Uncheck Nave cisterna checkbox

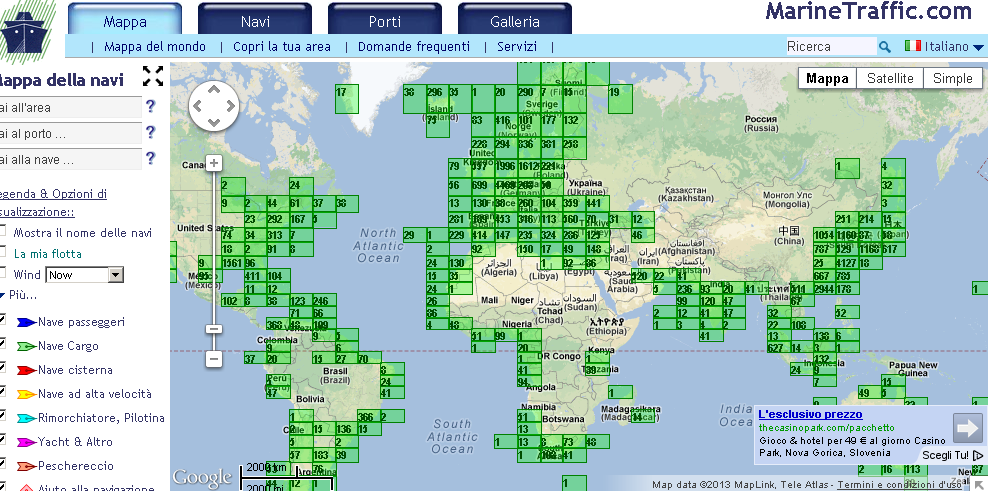point(3,368)
